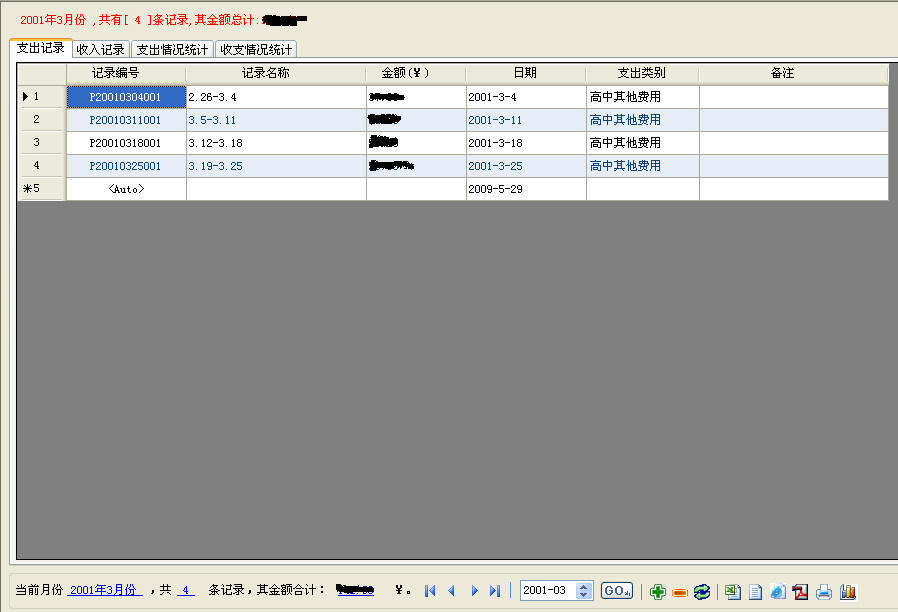
Task: Select new row header *5
Action: pos(42,189)
